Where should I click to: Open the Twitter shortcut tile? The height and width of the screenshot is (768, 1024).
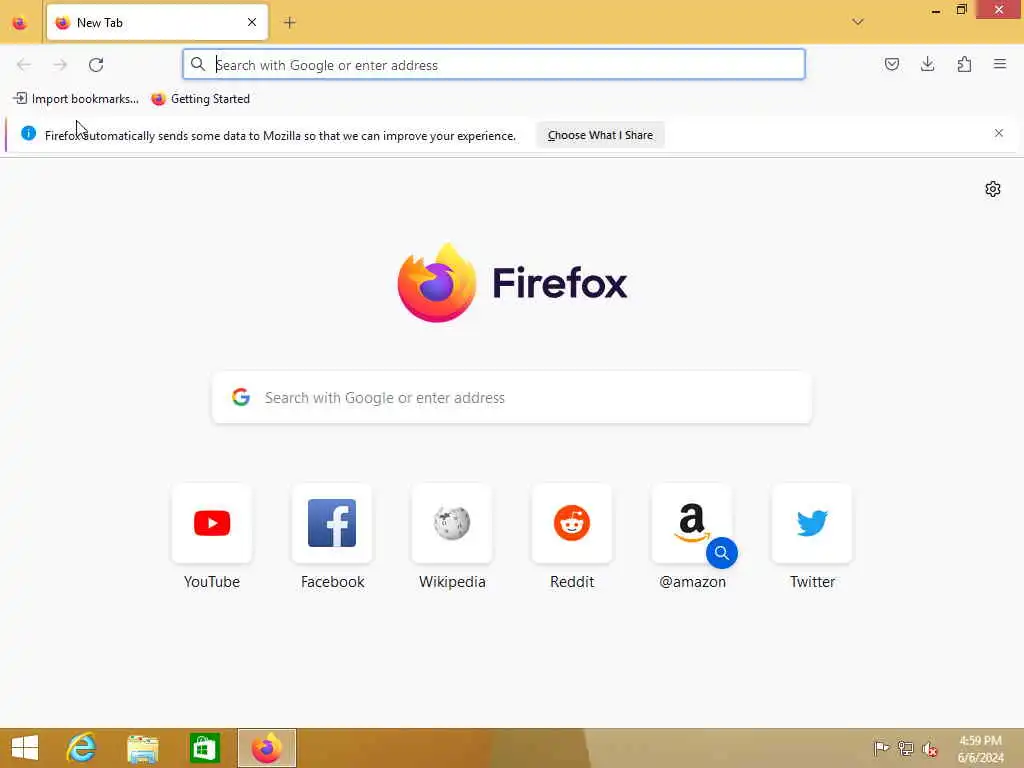pos(812,523)
